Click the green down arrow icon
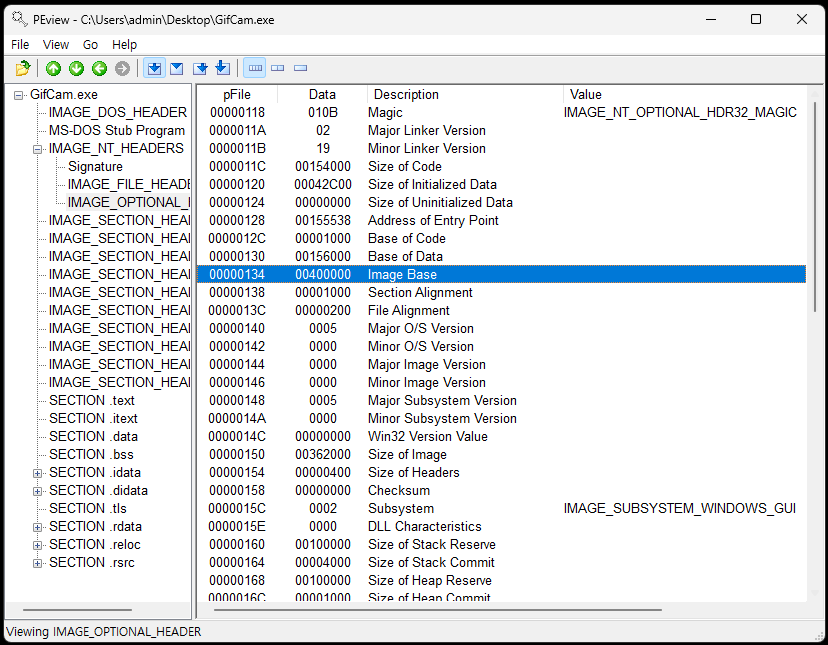The image size is (828, 645). [x=76, y=68]
